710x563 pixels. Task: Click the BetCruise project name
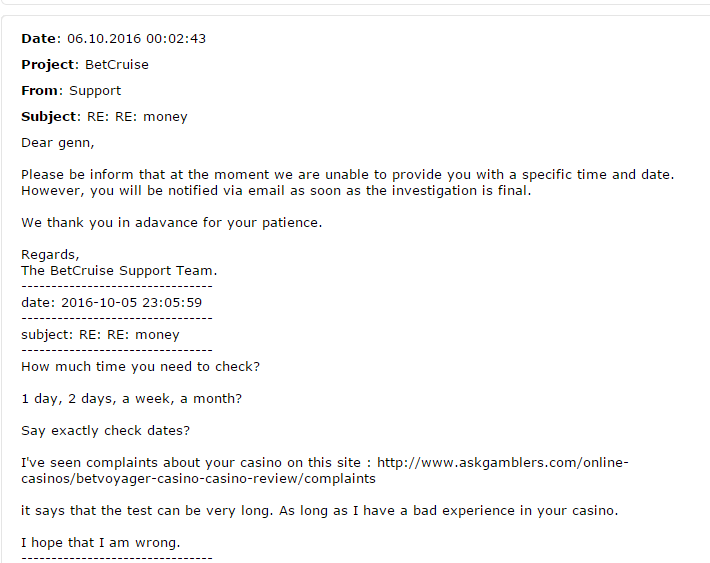click(117, 65)
